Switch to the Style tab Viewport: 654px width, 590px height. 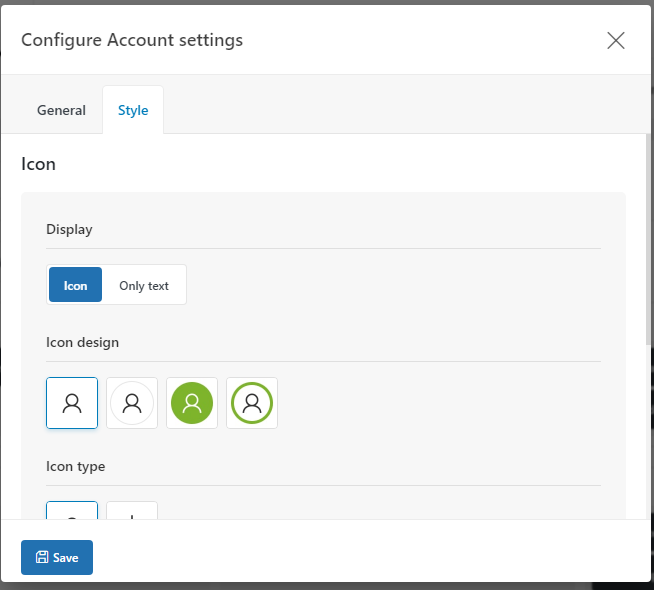point(133,110)
